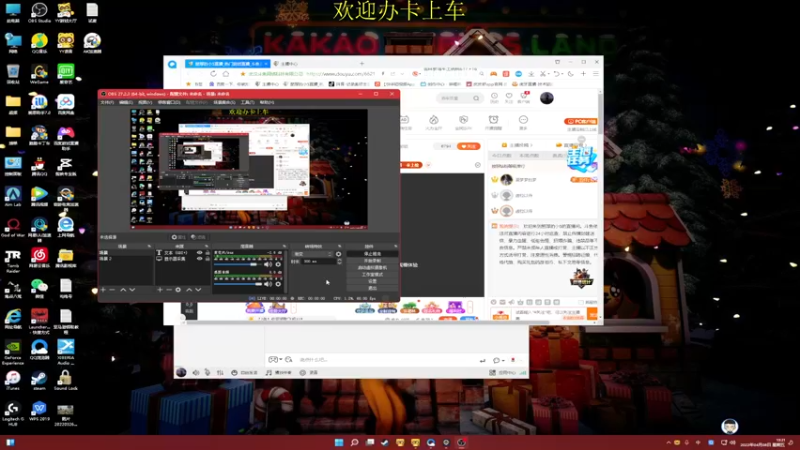The image size is (800, 450).
Task: Click the 设置 button in OBS controls
Action: point(372,281)
